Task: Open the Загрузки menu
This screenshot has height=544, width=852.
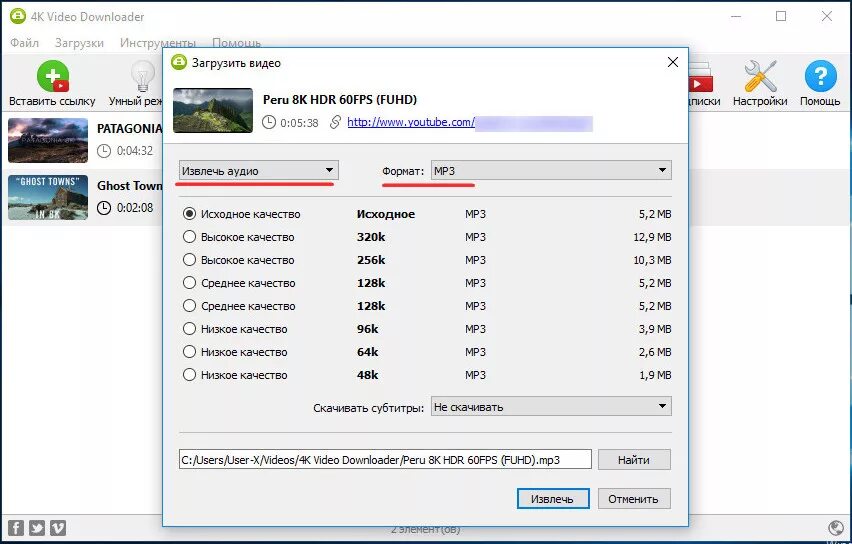Action: pyautogui.click(x=79, y=42)
